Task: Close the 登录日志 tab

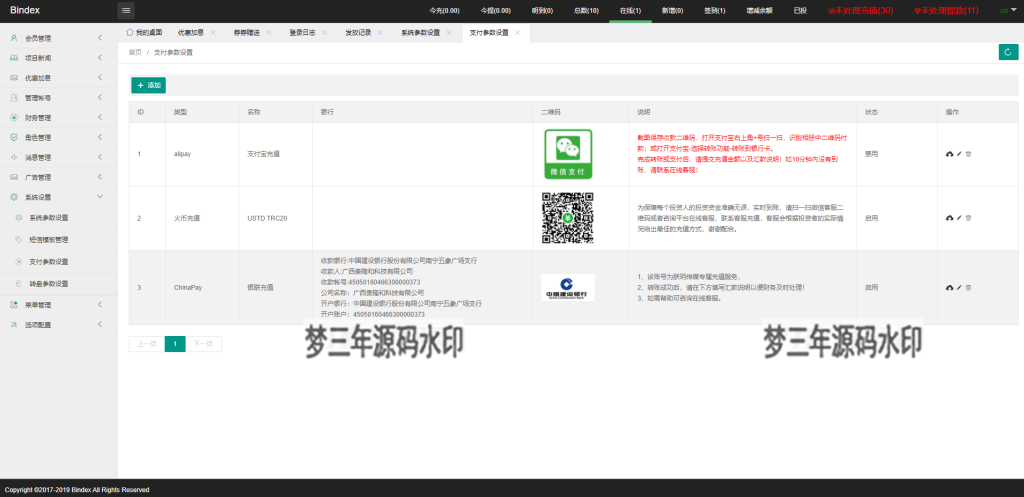Action: [325, 33]
